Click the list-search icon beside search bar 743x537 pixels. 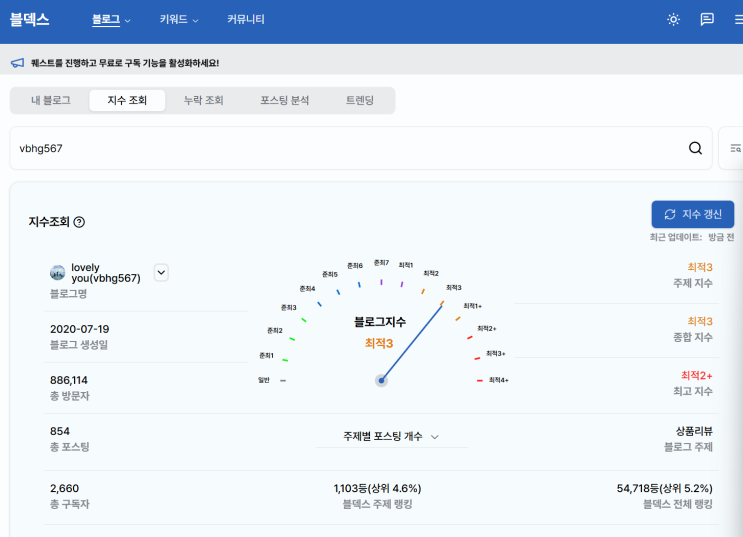tap(735, 148)
